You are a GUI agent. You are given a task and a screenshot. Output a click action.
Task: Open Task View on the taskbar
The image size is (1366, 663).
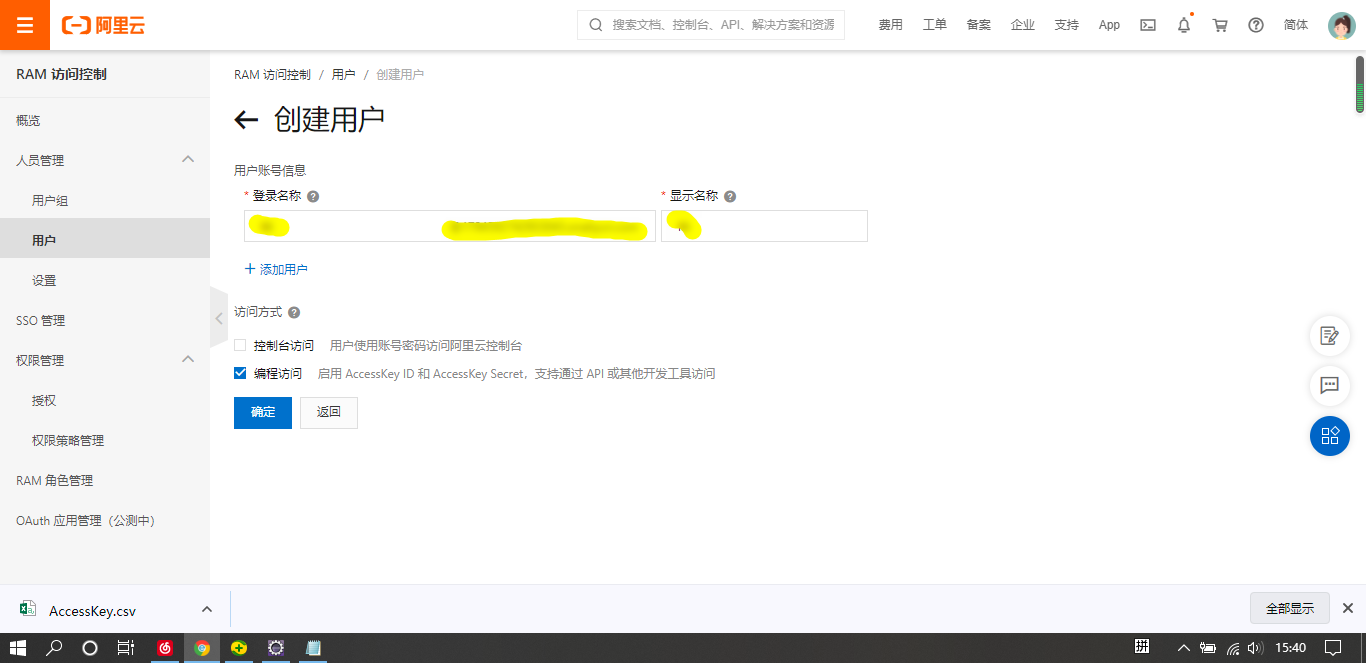coord(126,648)
